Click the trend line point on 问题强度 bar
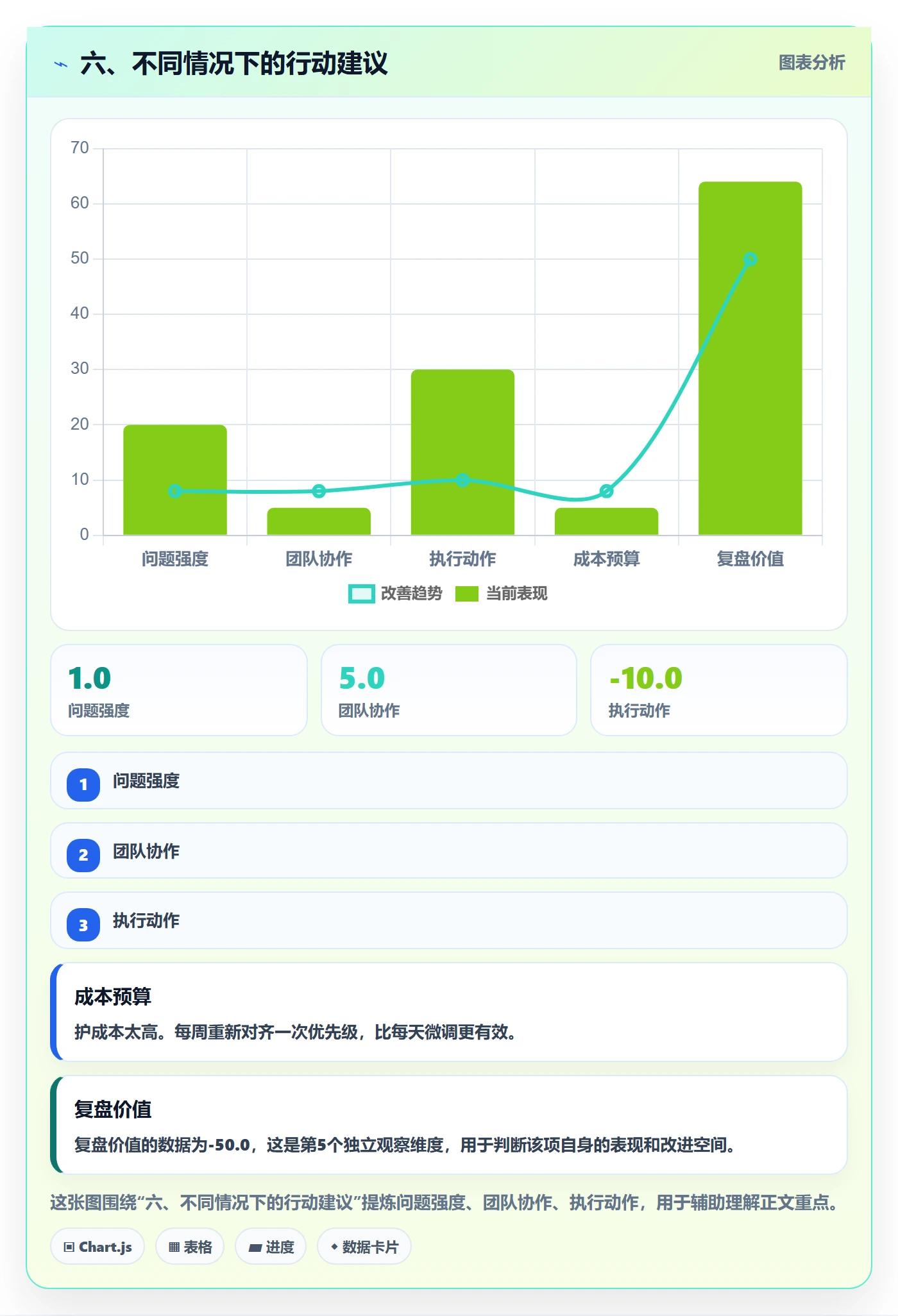This screenshot has width=898, height=1316. [x=175, y=491]
